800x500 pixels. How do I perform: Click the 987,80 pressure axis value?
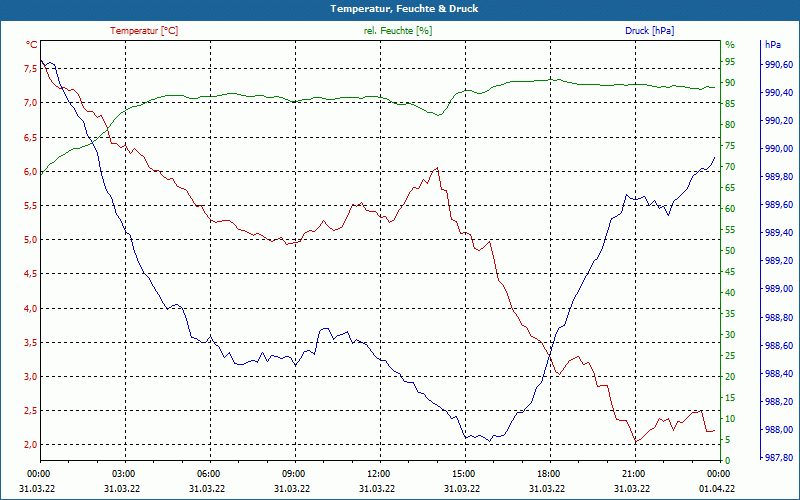click(x=779, y=458)
